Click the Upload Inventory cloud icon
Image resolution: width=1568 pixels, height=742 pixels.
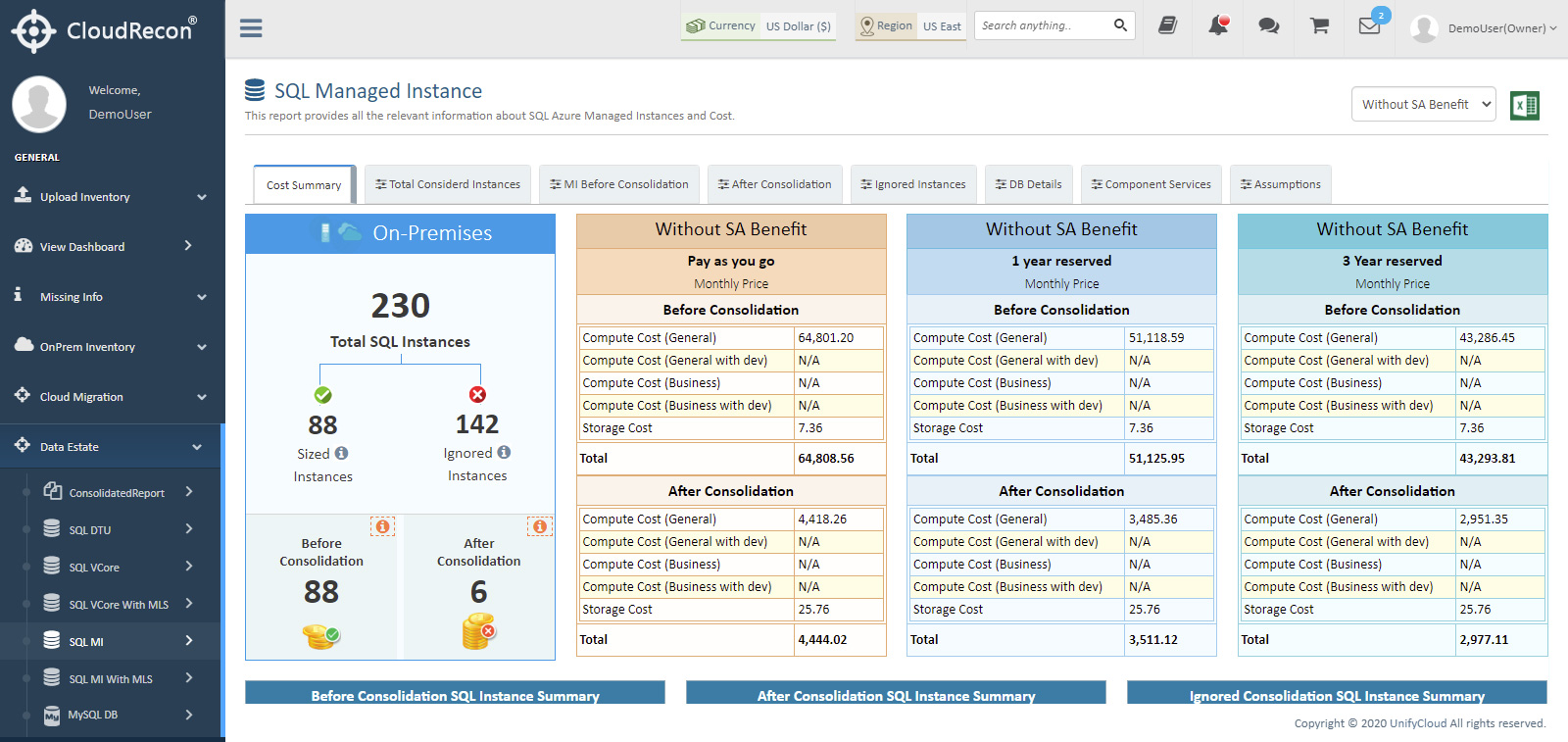[23, 195]
